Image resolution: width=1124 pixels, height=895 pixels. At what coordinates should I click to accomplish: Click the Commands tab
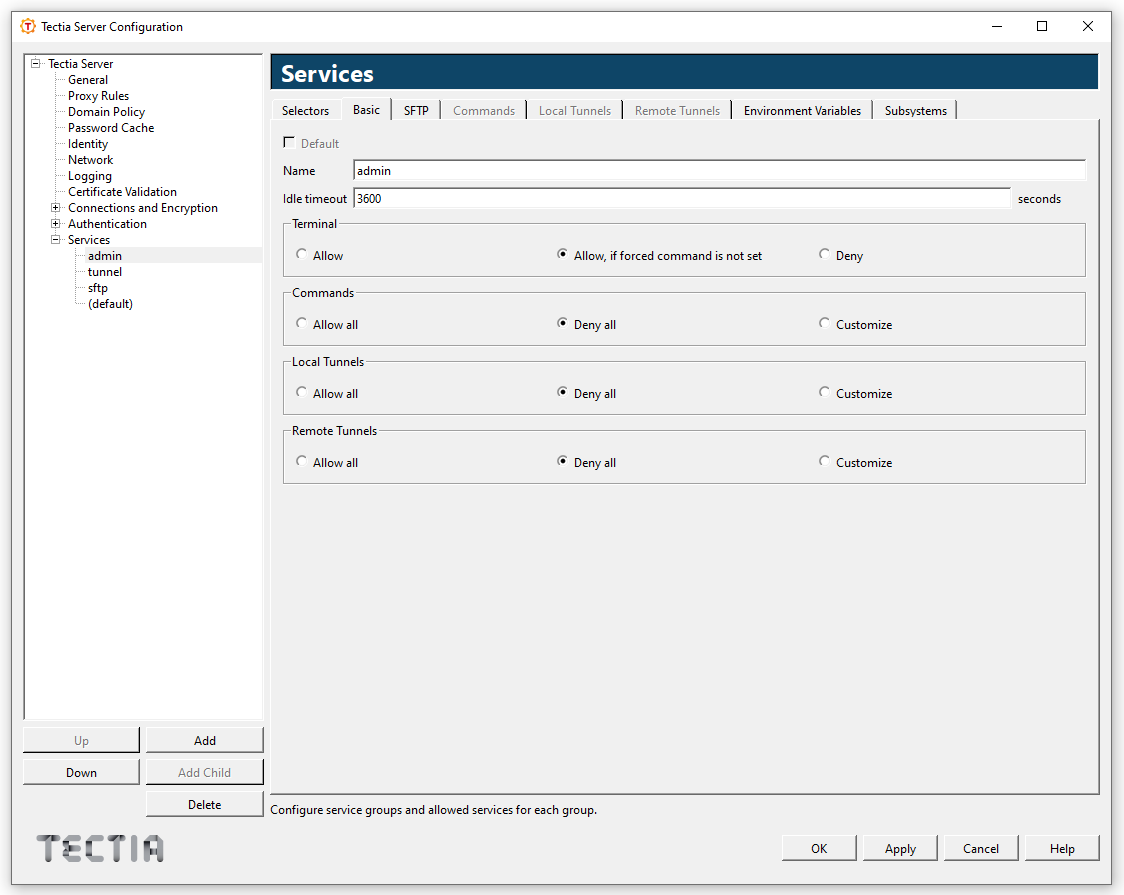(484, 110)
